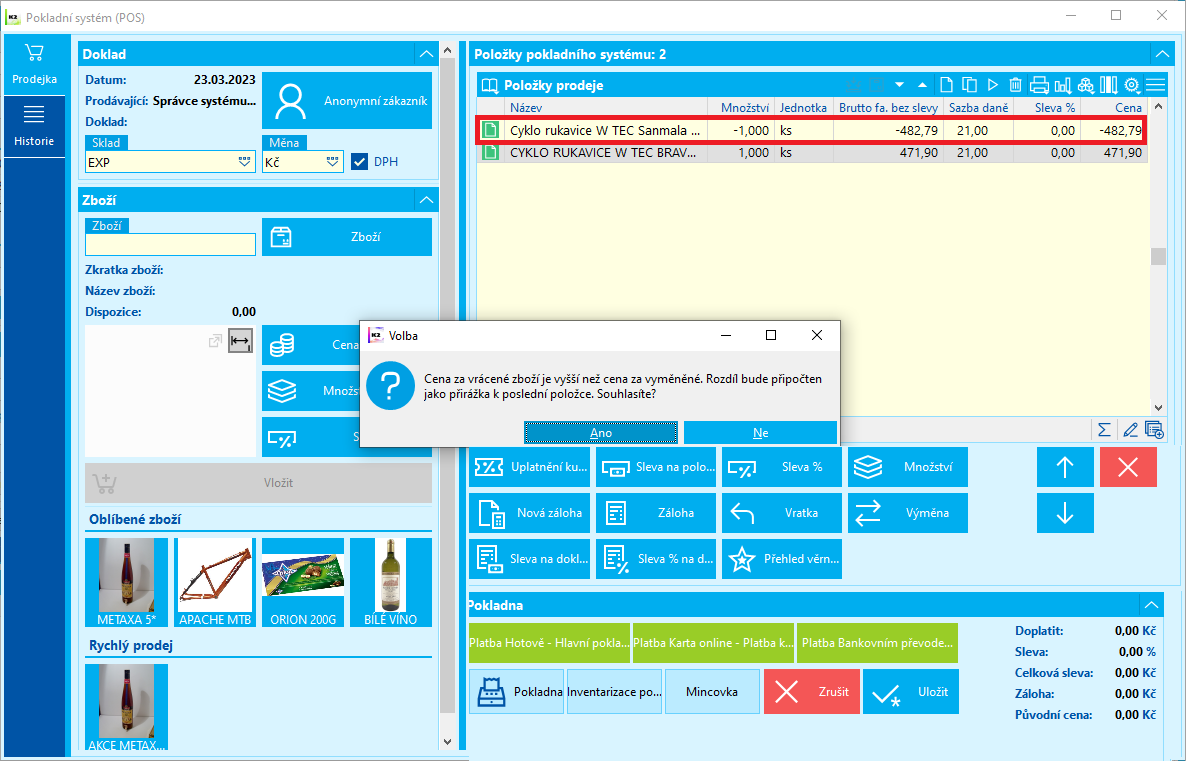Move item down with the down arrow

(1065, 513)
